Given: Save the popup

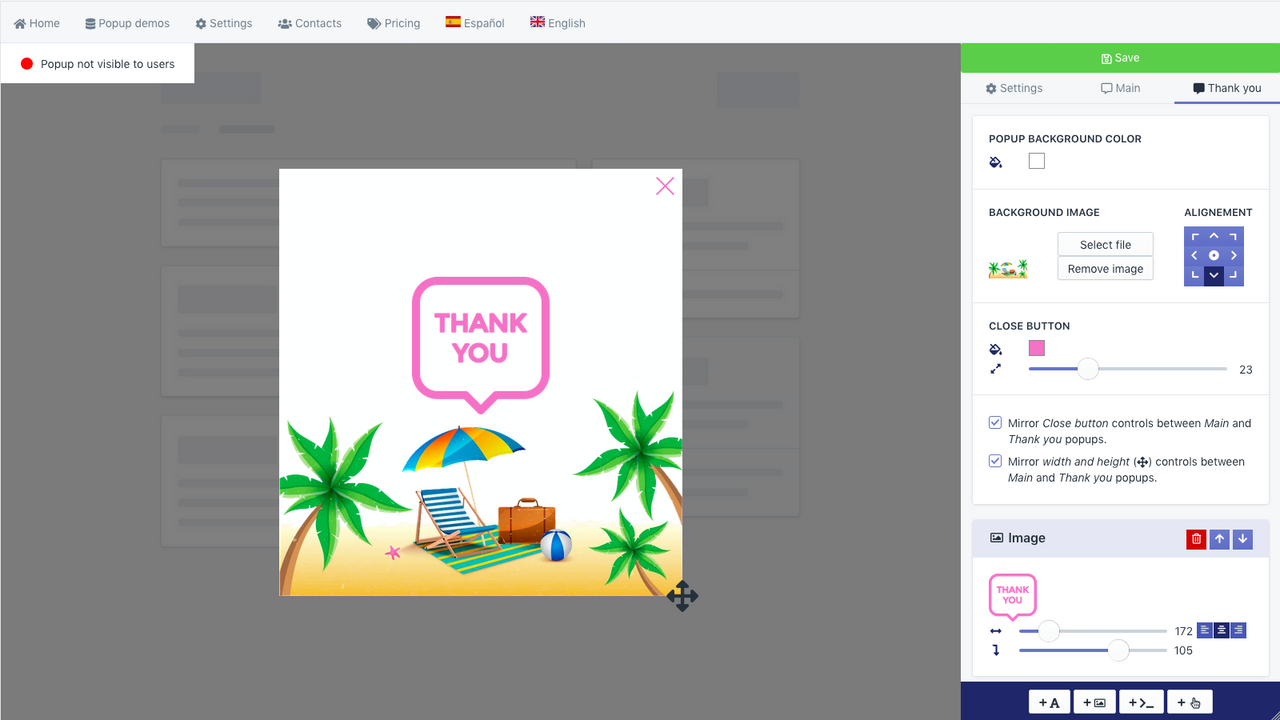Looking at the screenshot, I should [x=1119, y=57].
